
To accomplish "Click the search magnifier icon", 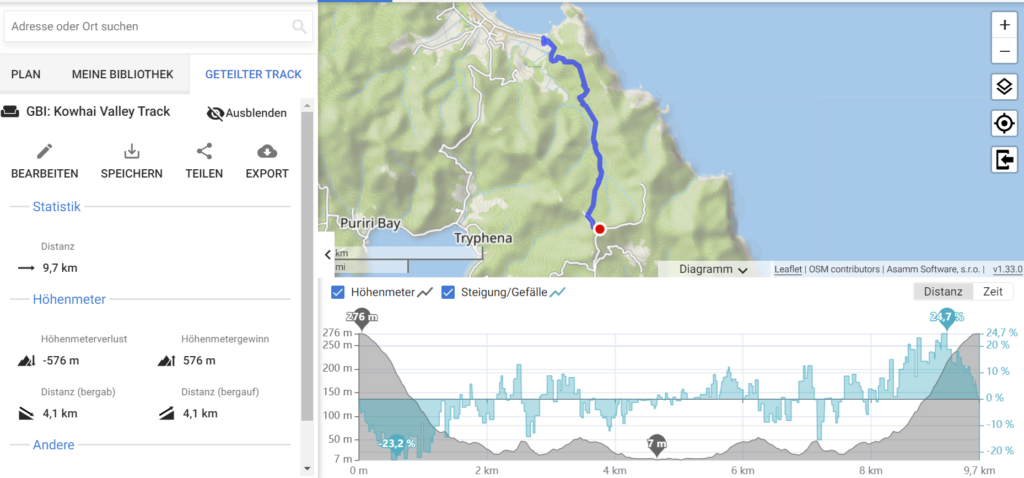I will 299,26.
